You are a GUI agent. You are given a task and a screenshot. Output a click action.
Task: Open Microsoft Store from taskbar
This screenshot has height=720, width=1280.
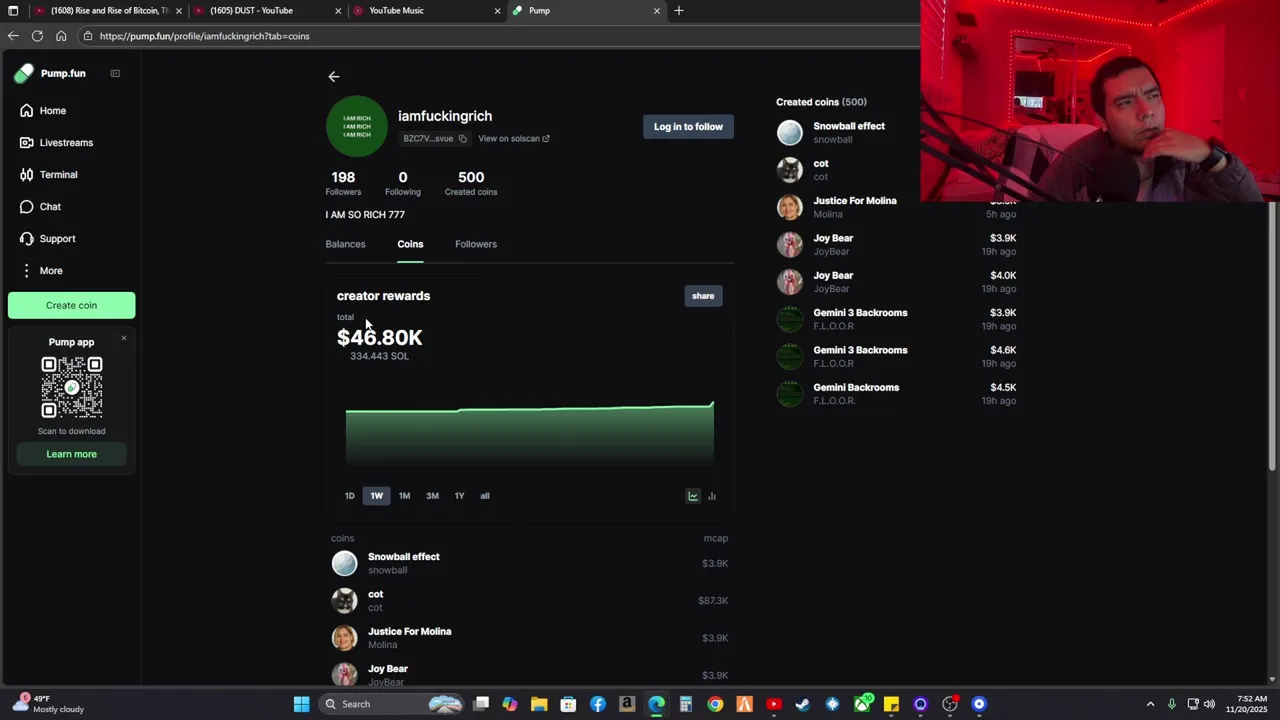568,704
